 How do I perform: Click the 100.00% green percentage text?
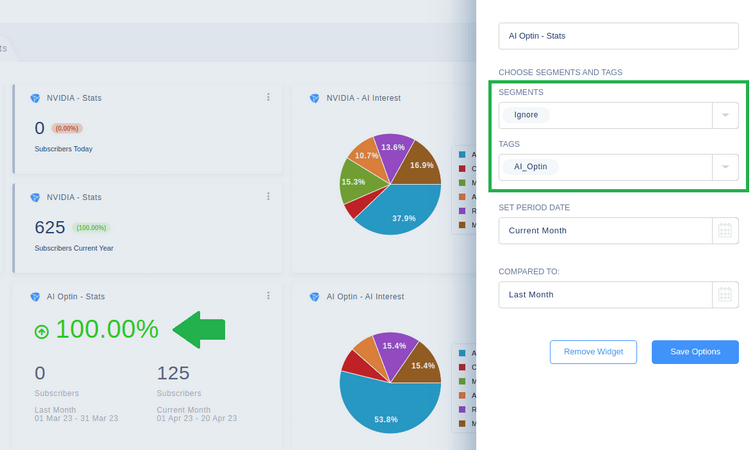(x=107, y=329)
